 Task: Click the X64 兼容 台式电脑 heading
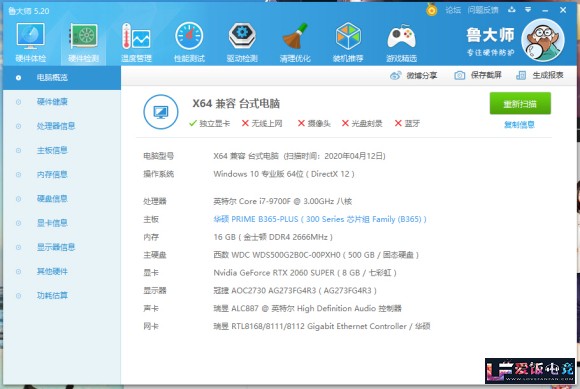coord(236,104)
